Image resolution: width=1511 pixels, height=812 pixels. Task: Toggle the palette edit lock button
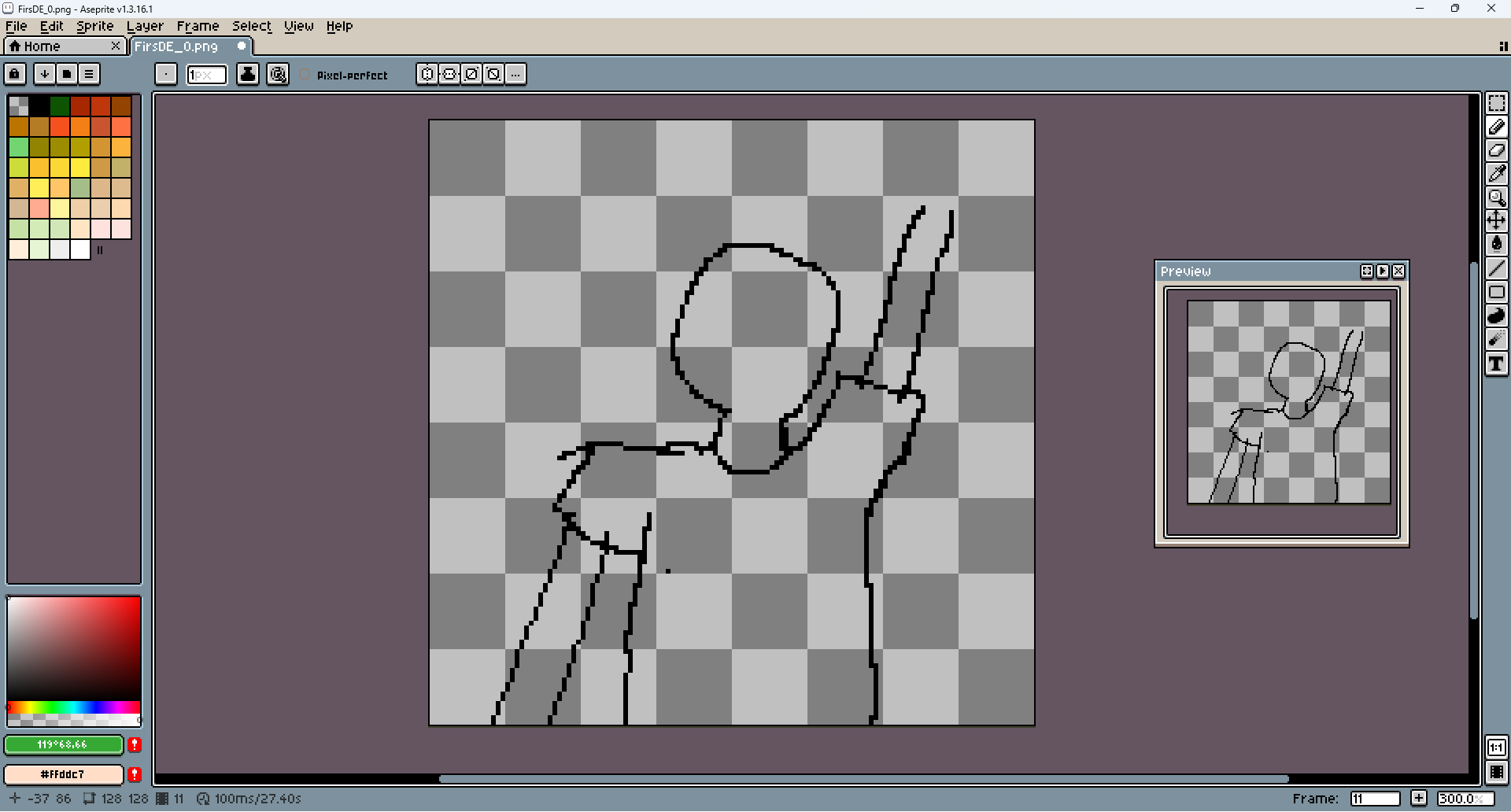[15, 74]
